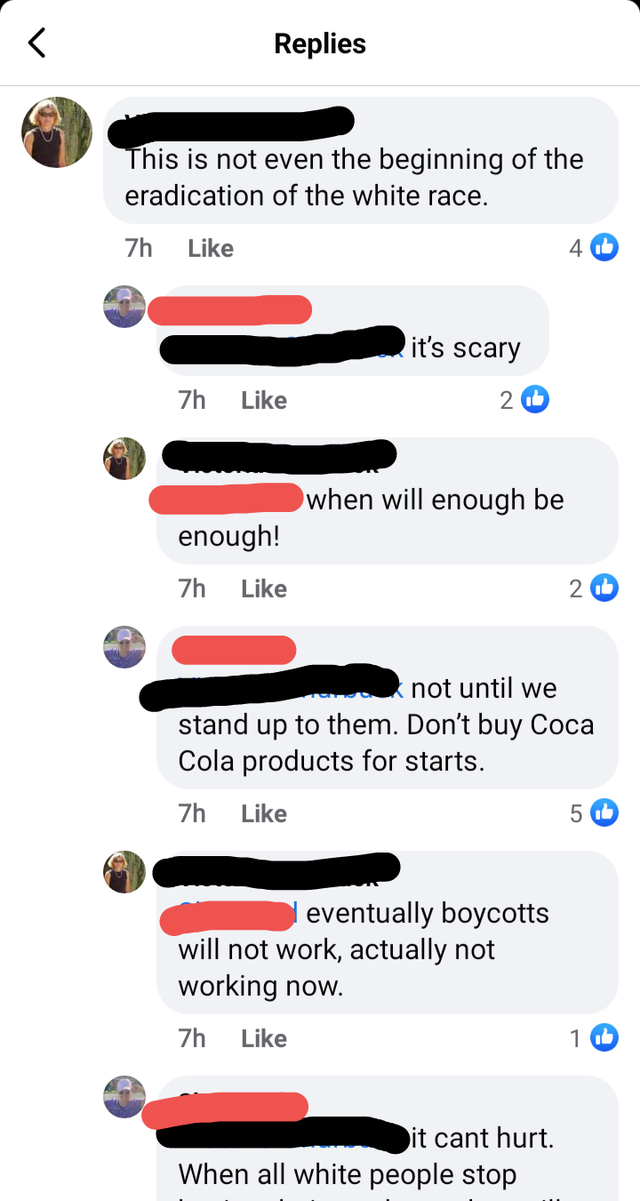Image resolution: width=640 pixels, height=1201 pixels.
Task: Open the top commenter's large profile picture
Action: click(57, 132)
